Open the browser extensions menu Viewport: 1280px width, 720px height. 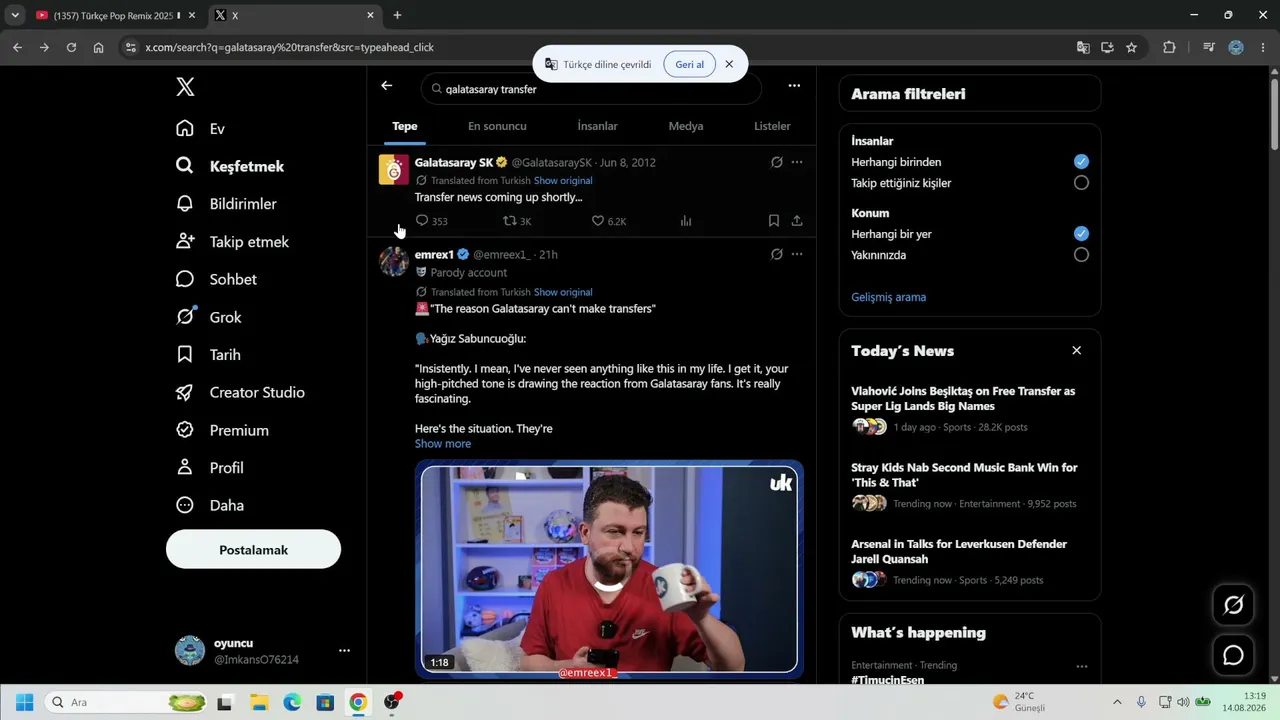click(x=1169, y=47)
